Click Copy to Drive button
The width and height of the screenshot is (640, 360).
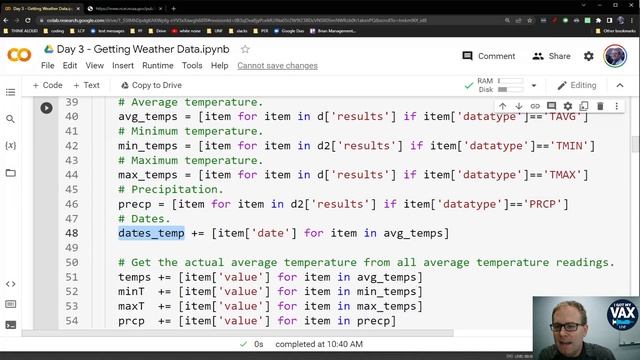151,85
